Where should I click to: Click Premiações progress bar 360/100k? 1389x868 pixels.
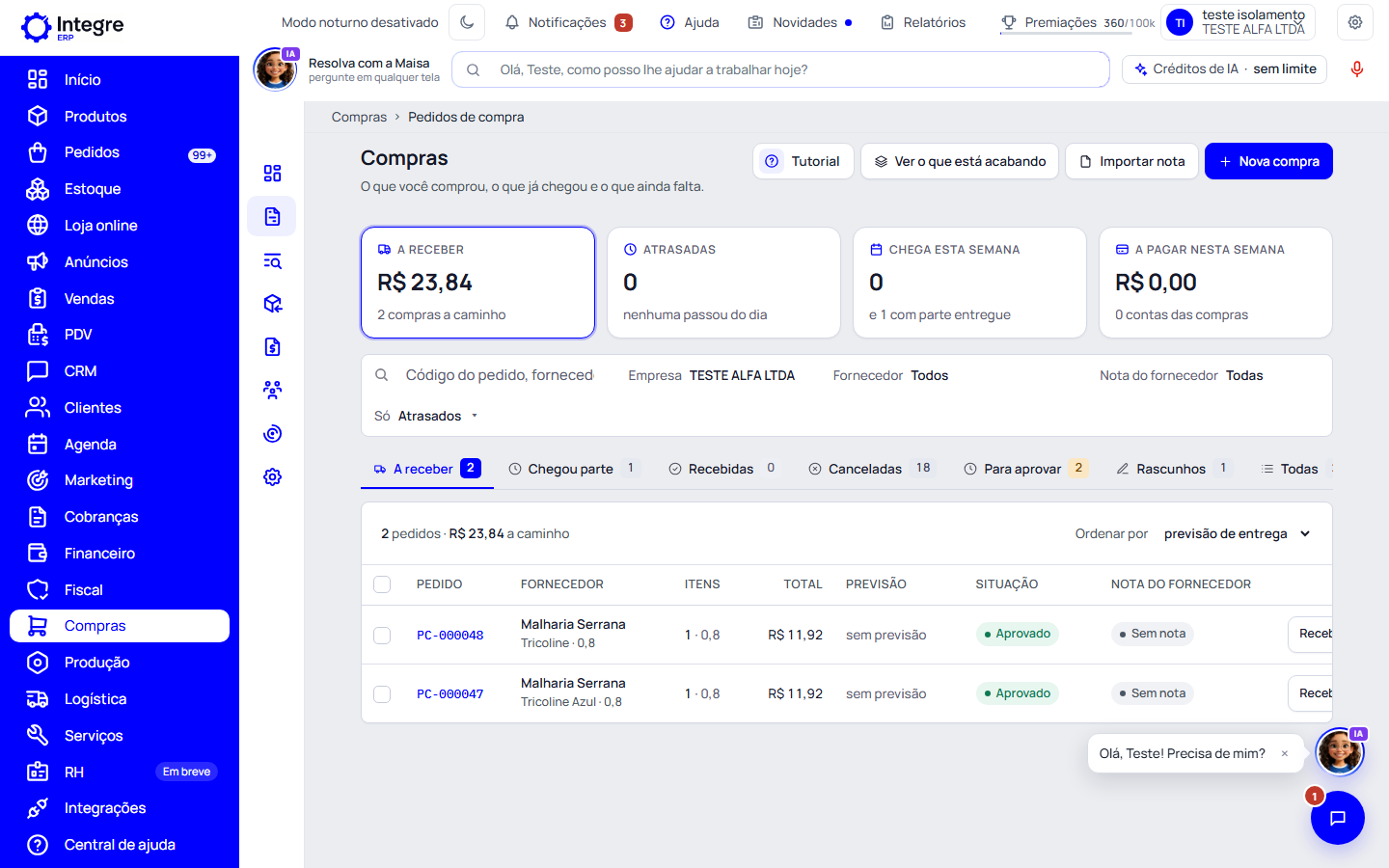coord(1077,24)
